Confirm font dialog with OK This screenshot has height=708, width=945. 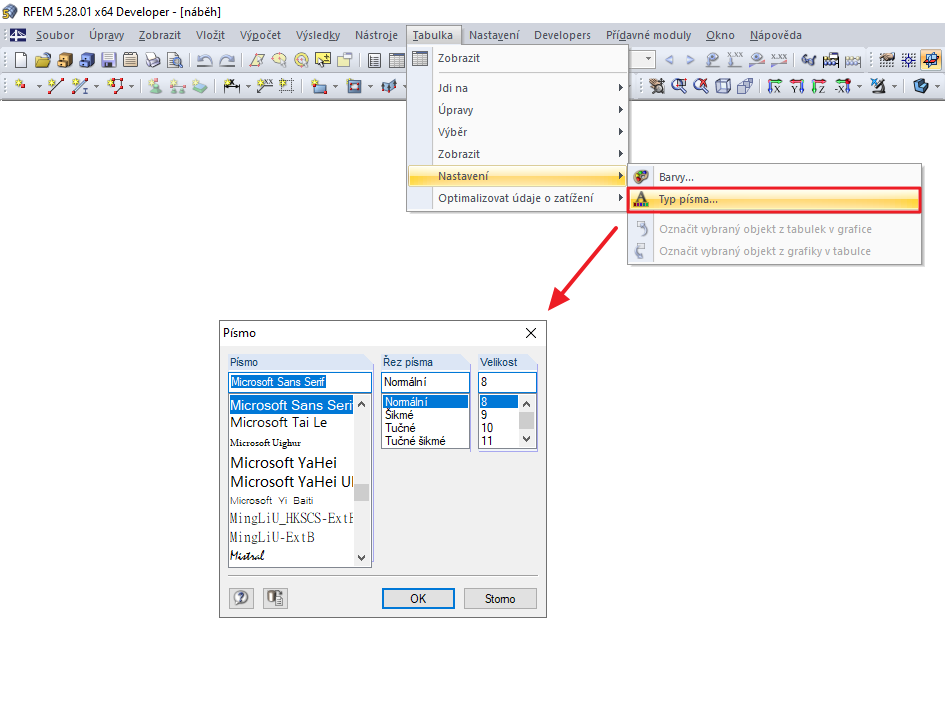tap(418, 598)
